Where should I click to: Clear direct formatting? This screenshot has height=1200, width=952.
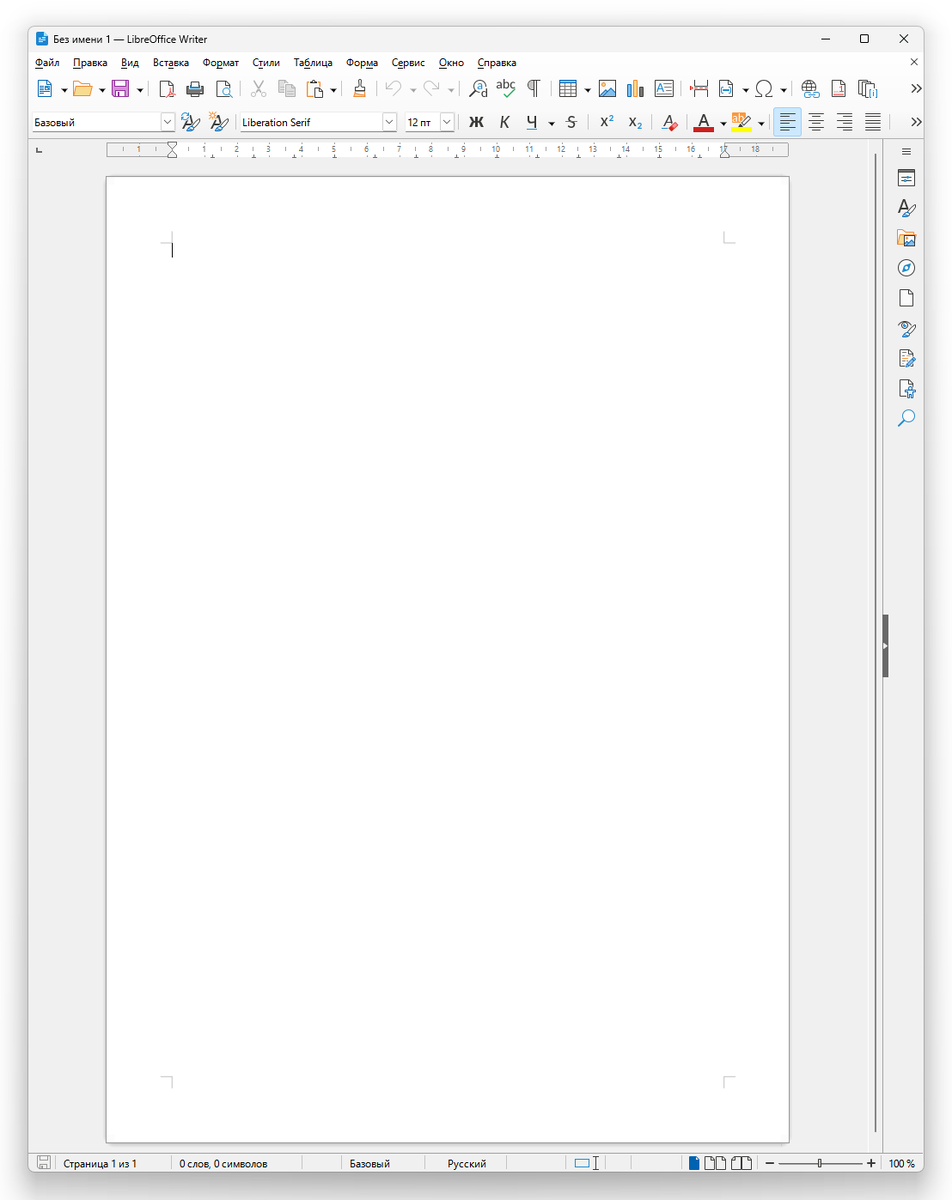(669, 122)
